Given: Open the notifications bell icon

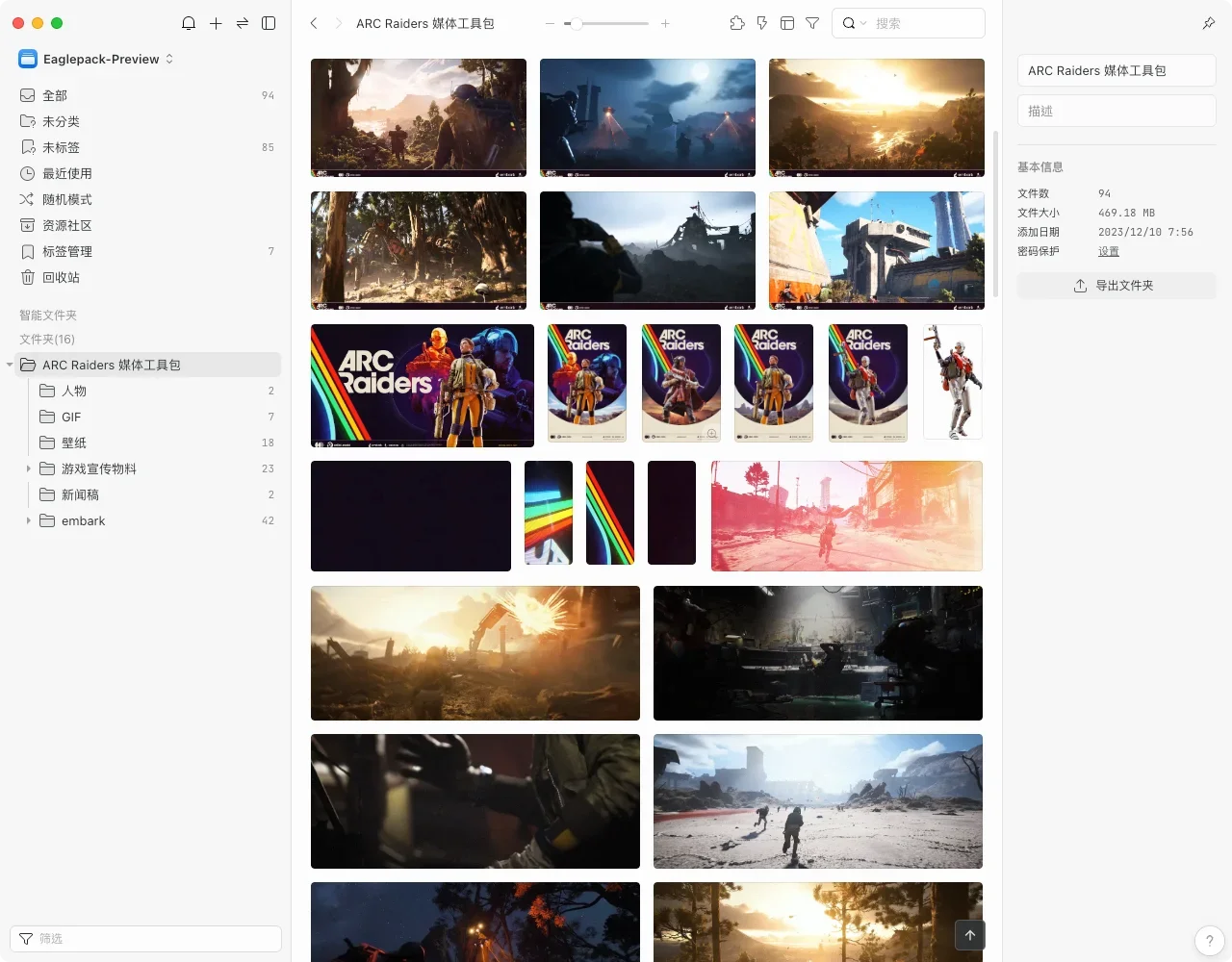Looking at the screenshot, I should pyautogui.click(x=189, y=23).
